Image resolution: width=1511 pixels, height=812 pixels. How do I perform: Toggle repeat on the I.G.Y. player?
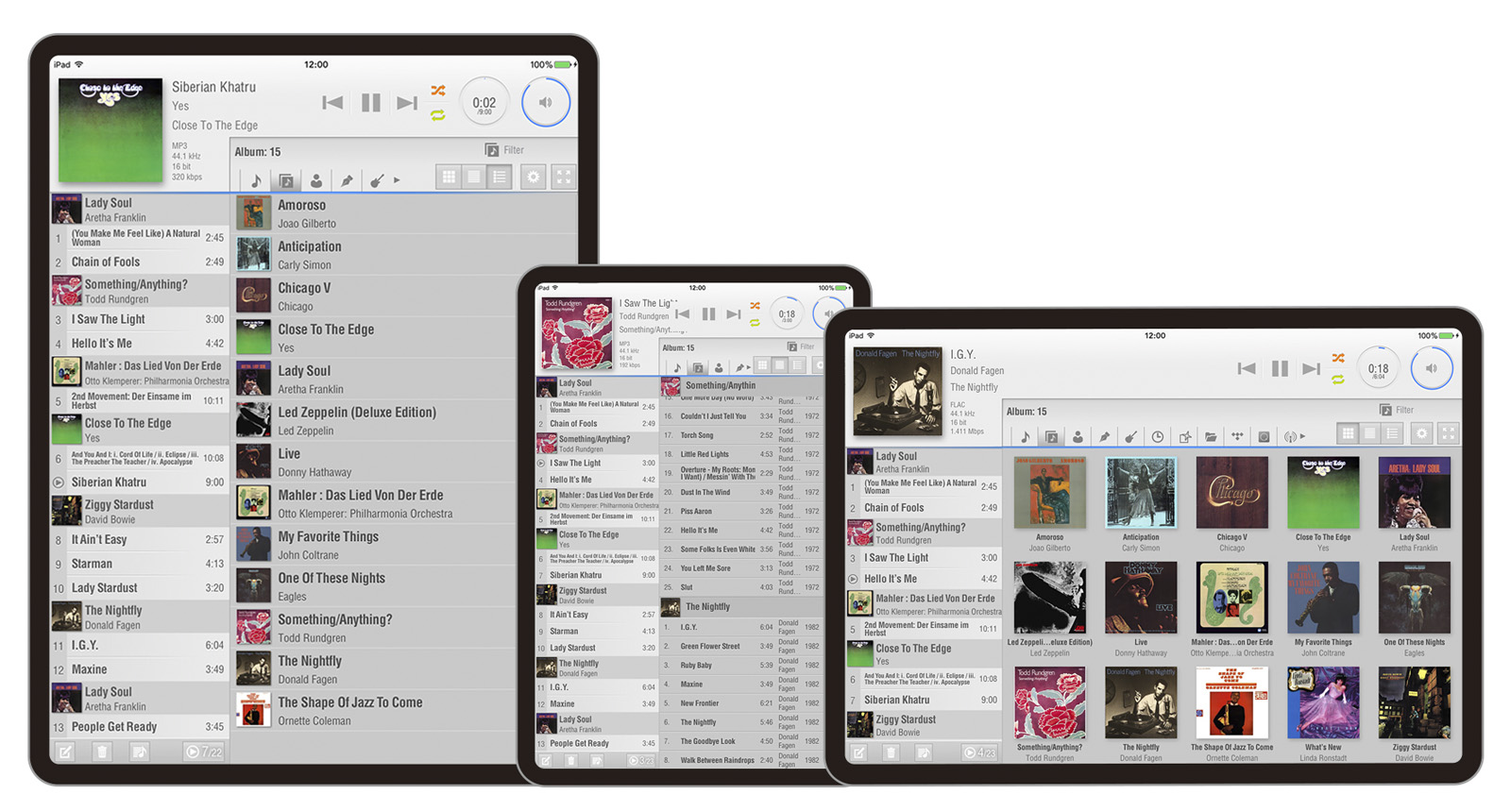pos(1338,380)
